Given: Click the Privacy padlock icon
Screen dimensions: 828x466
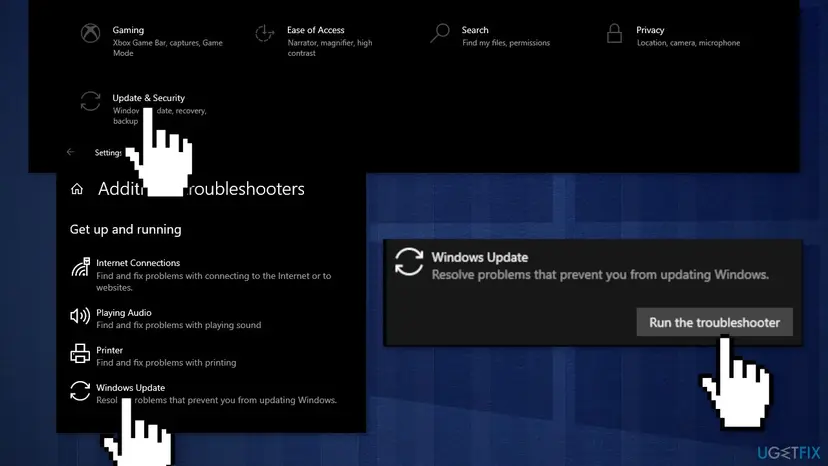Looking at the screenshot, I should (x=614, y=33).
